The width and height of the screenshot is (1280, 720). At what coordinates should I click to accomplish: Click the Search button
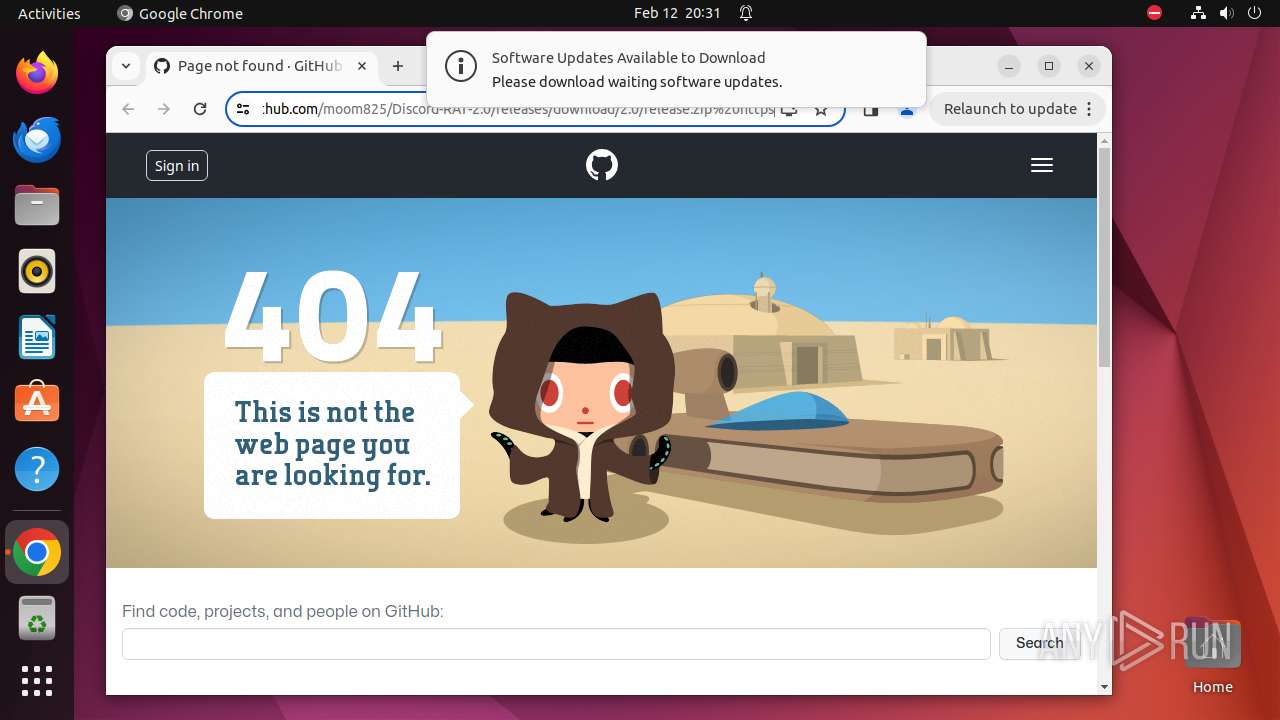[1040, 643]
